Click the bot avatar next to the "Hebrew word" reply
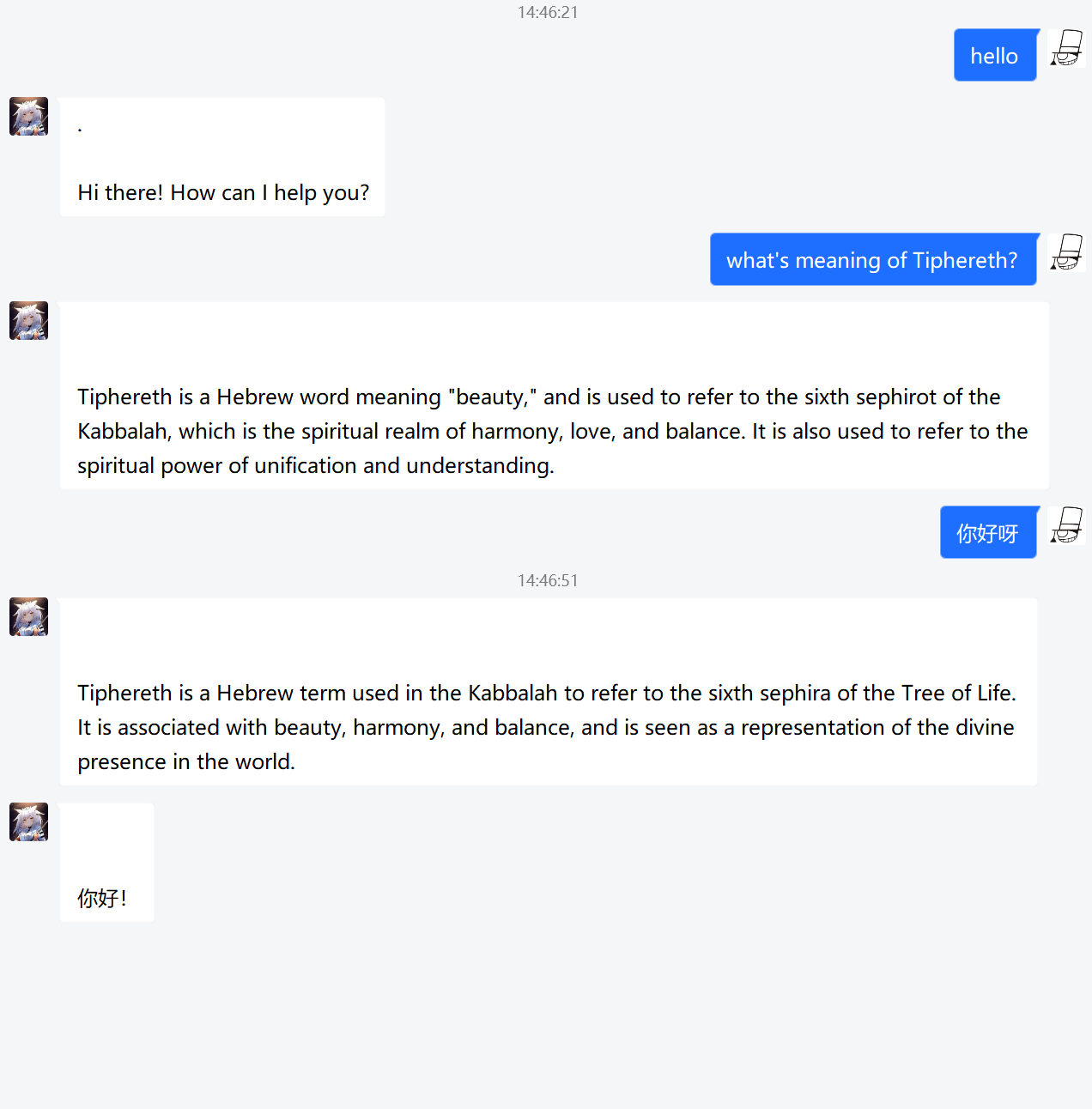The image size is (1092, 1109). coord(28,321)
